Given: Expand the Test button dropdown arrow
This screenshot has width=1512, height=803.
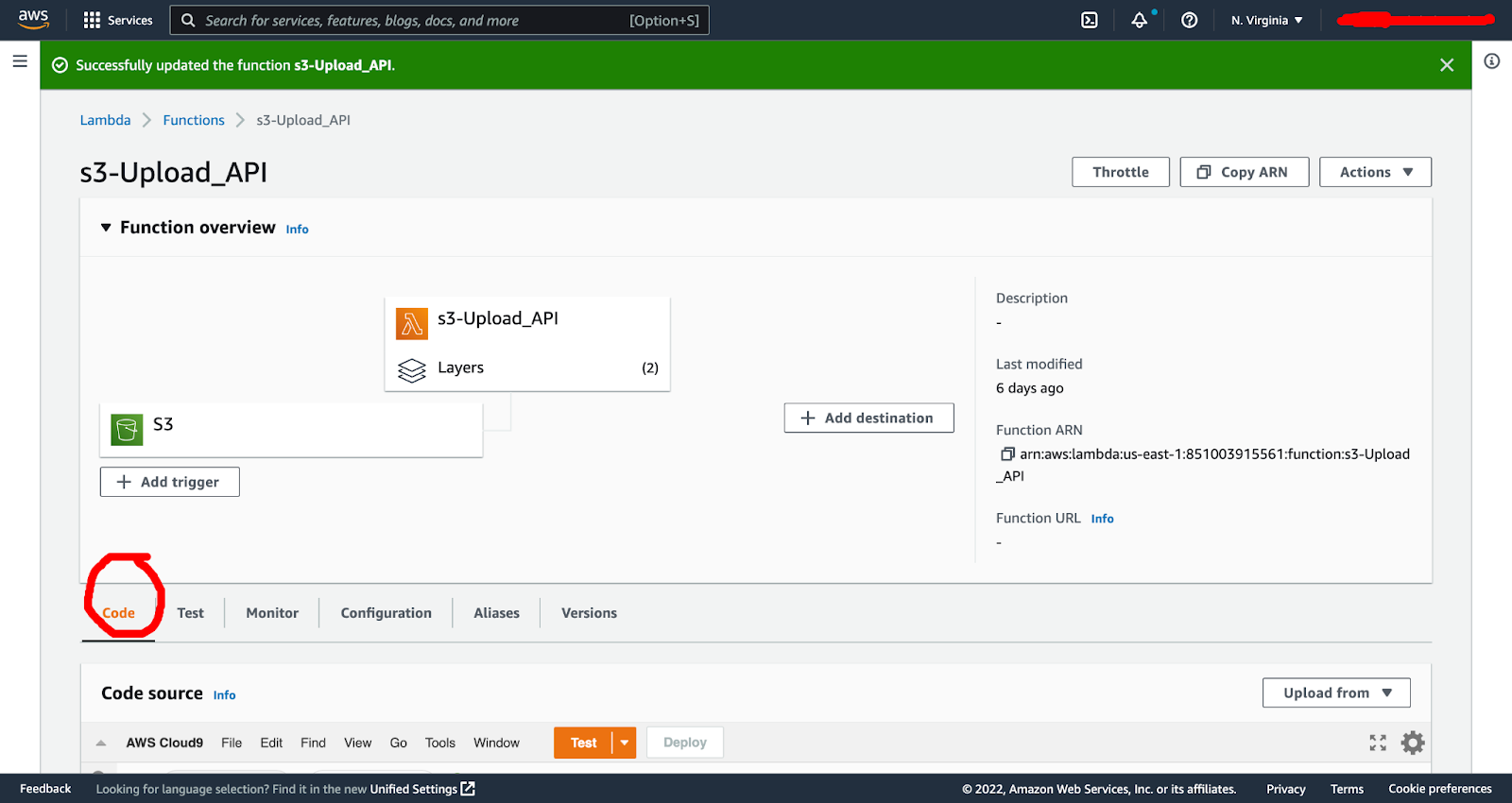Looking at the screenshot, I should click(x=625, y=743).
